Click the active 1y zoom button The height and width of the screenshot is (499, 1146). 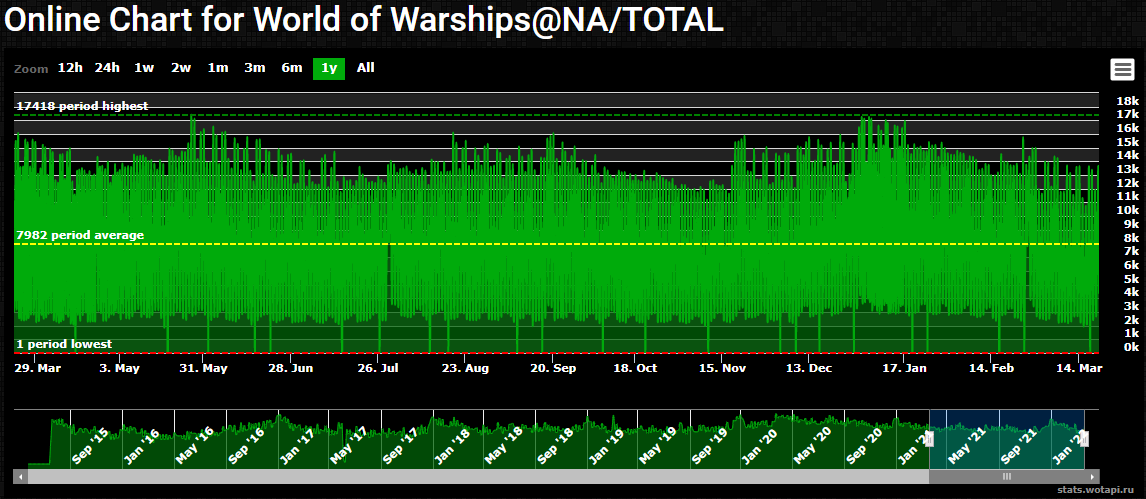click(x=329, y=68)
